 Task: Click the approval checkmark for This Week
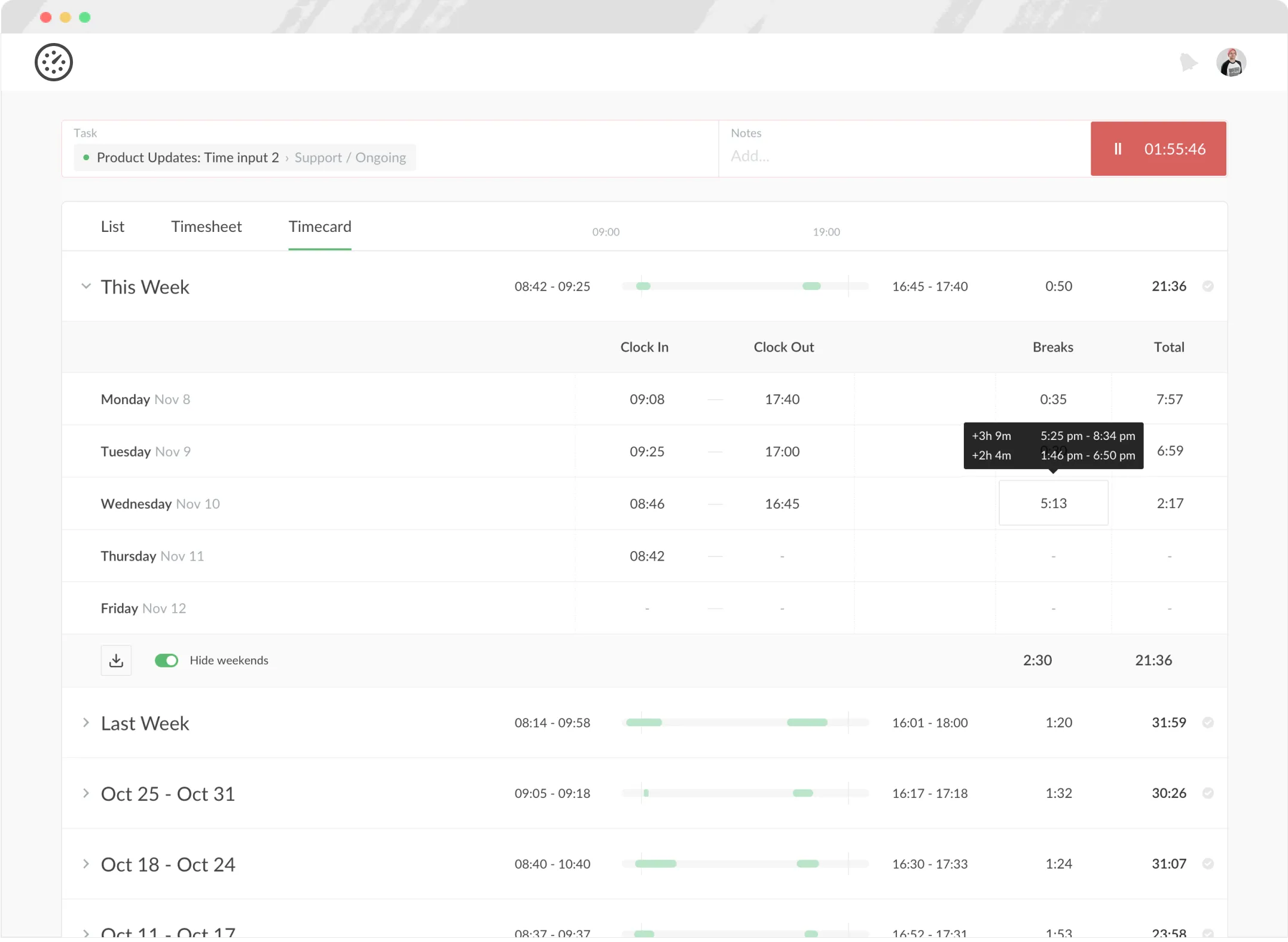(x=1208, y=286)
